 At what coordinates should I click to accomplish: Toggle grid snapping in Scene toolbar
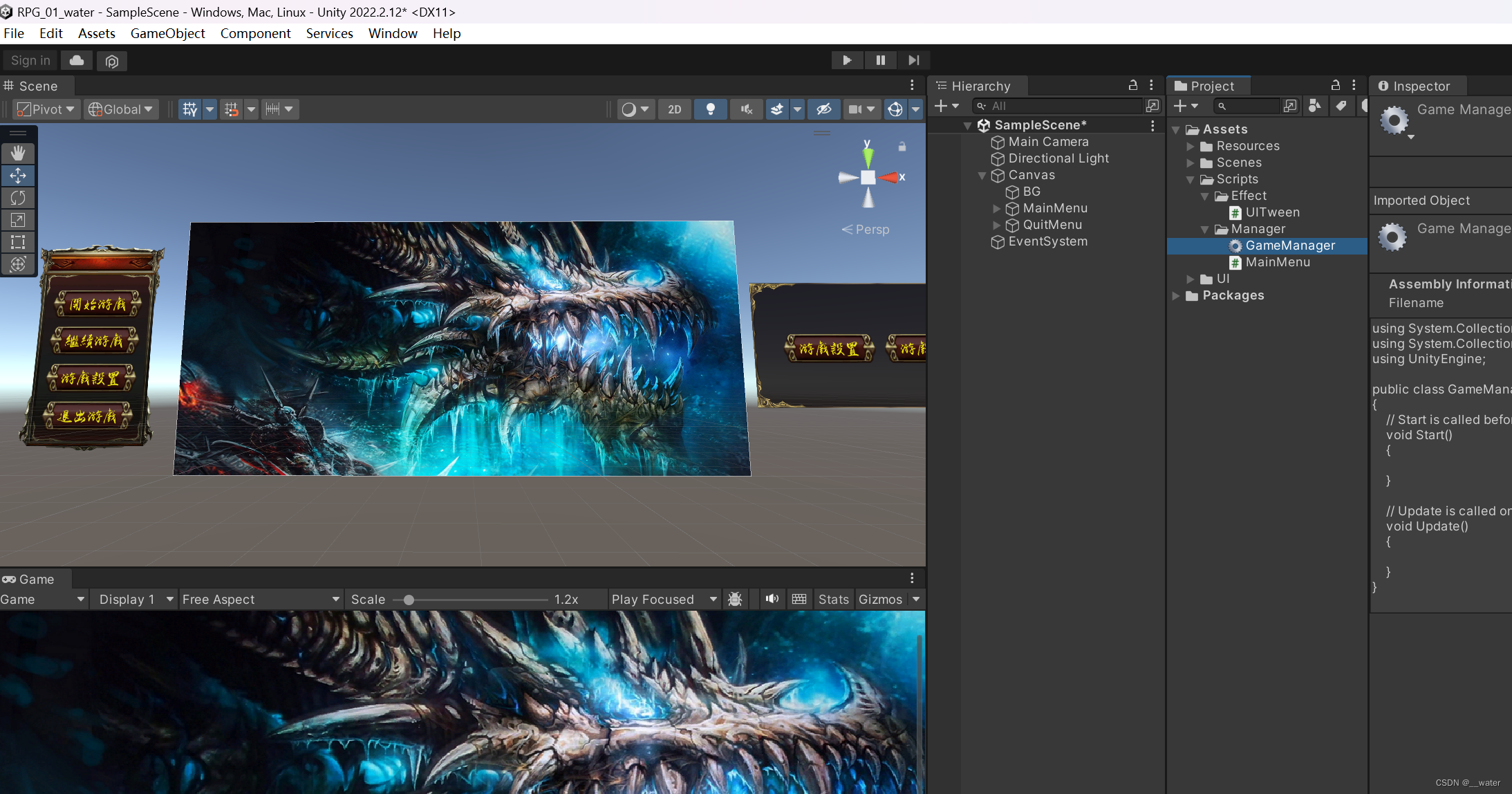pos(232,109)
